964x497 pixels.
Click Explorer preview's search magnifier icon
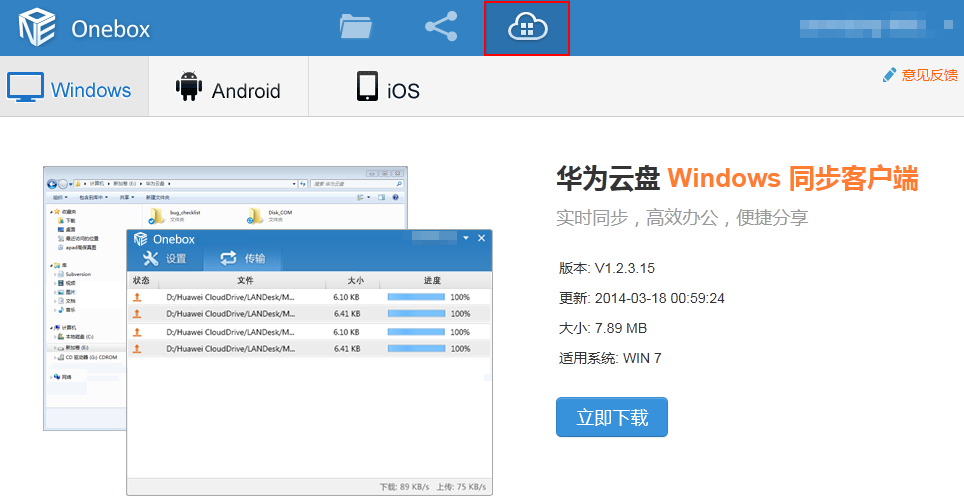tap(399, 183)
